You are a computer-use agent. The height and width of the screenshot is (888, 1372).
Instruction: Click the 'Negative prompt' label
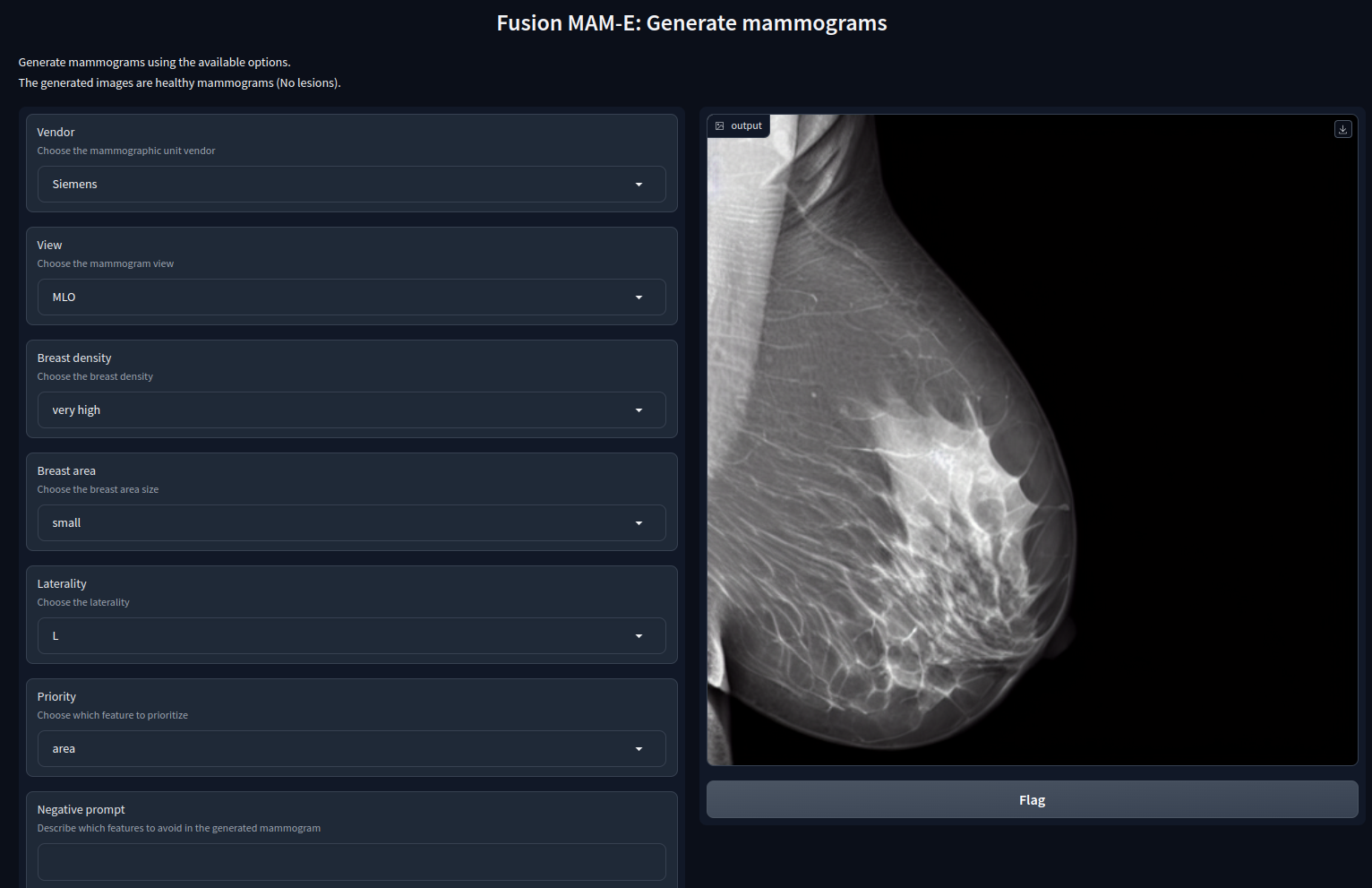click(x=81, y=809)
